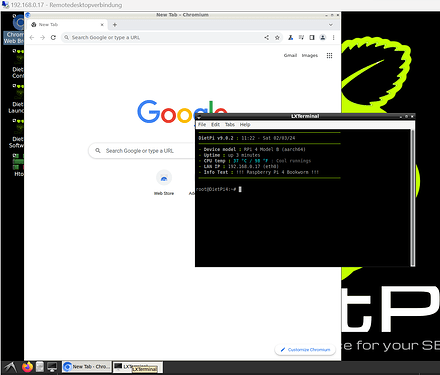The image size is (440, 375).
Task: Open the media control playlist icon
Action: point(301,38)
